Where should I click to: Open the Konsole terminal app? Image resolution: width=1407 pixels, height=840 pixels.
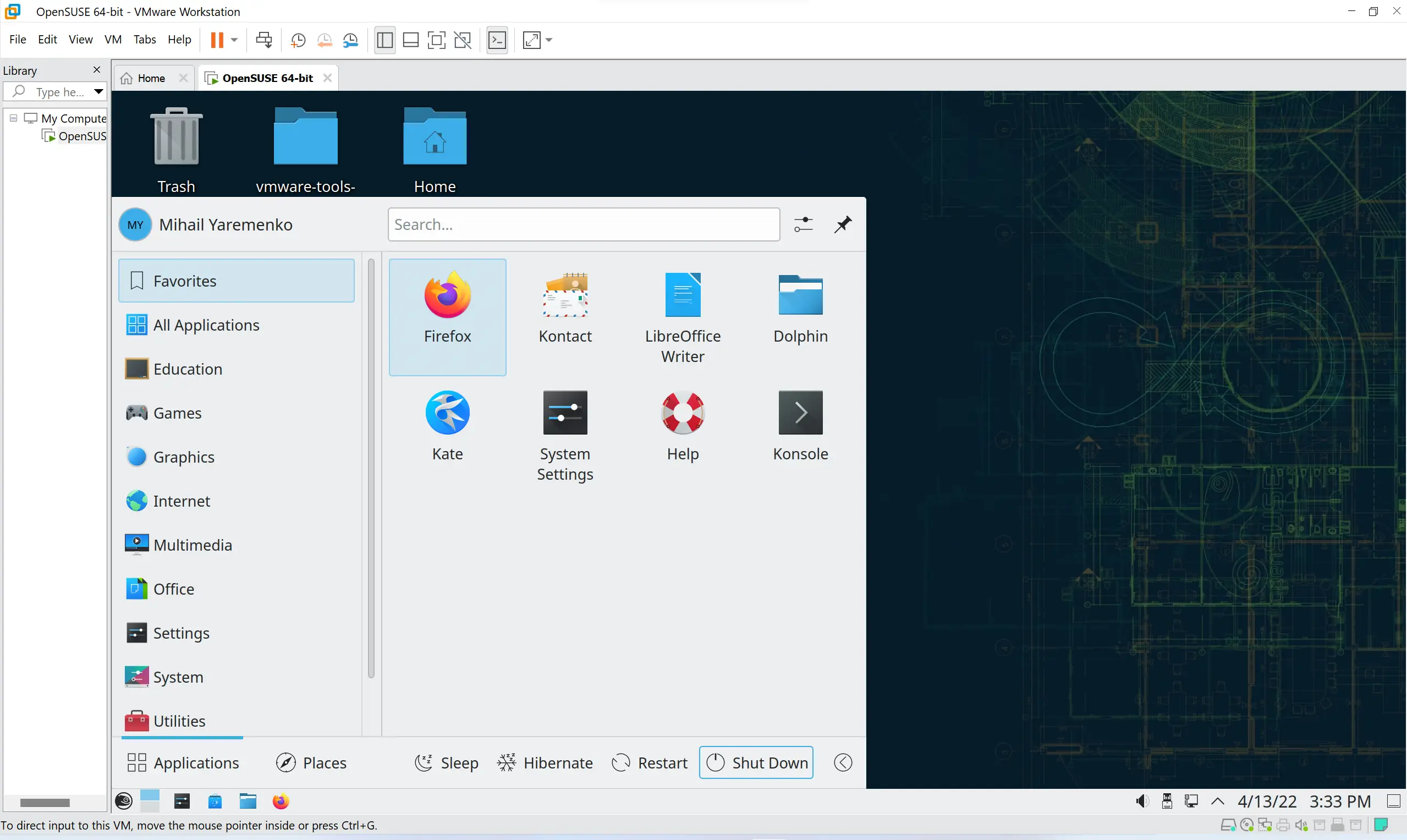(x=800, y=426)
